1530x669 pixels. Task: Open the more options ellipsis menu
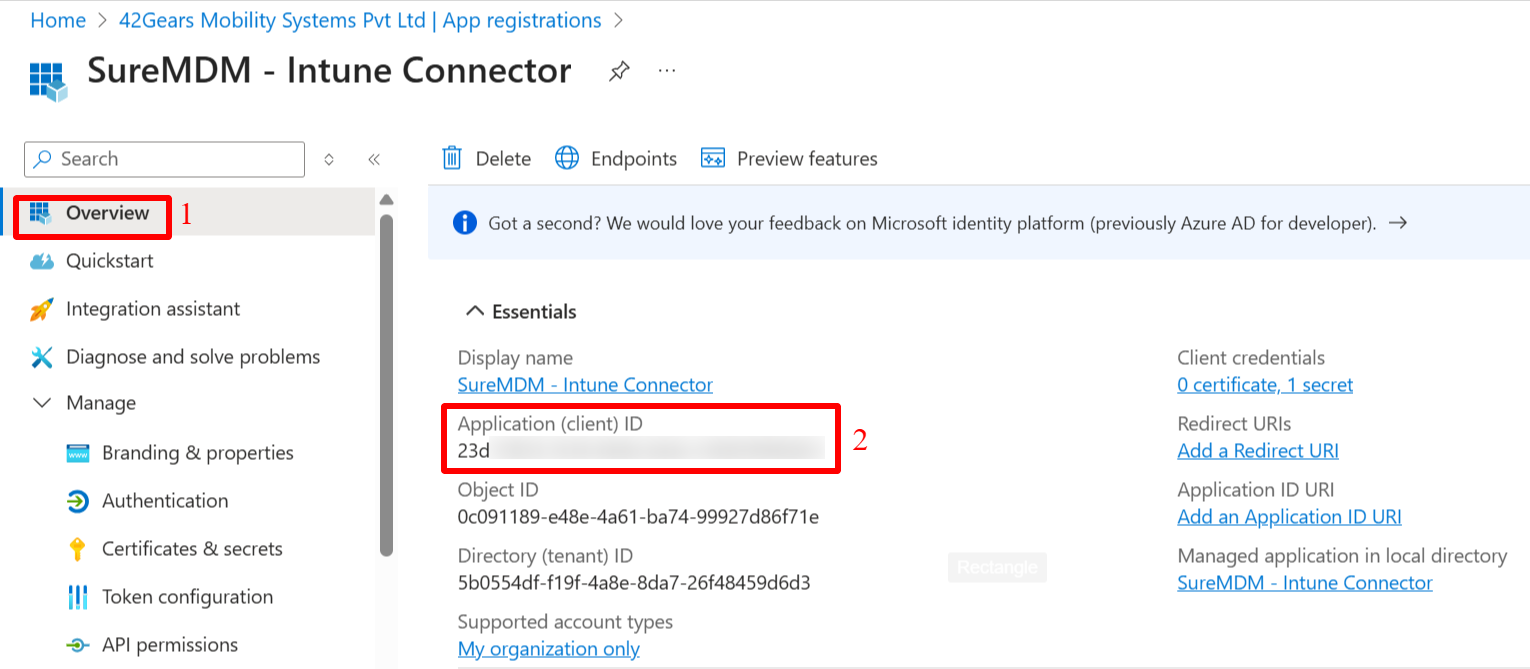(667, 71)
